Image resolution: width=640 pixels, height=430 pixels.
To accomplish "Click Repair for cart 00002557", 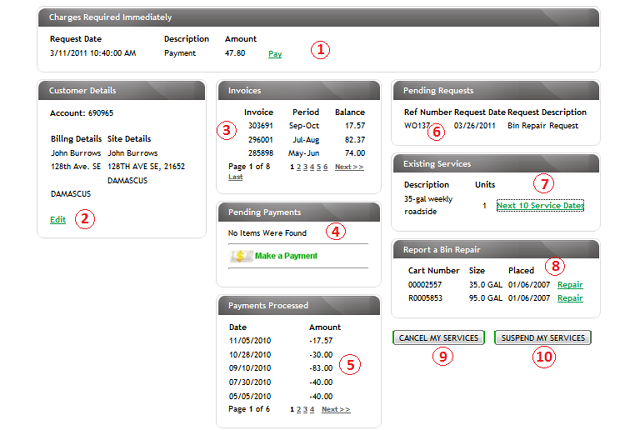I will [570, 284].
